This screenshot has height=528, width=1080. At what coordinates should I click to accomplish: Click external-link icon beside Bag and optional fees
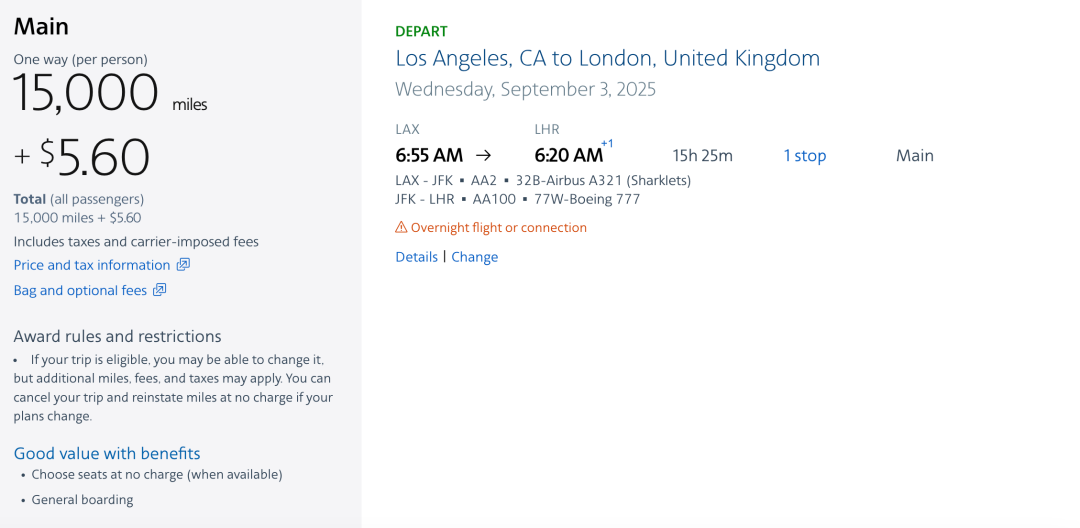(x=160, y=291)
